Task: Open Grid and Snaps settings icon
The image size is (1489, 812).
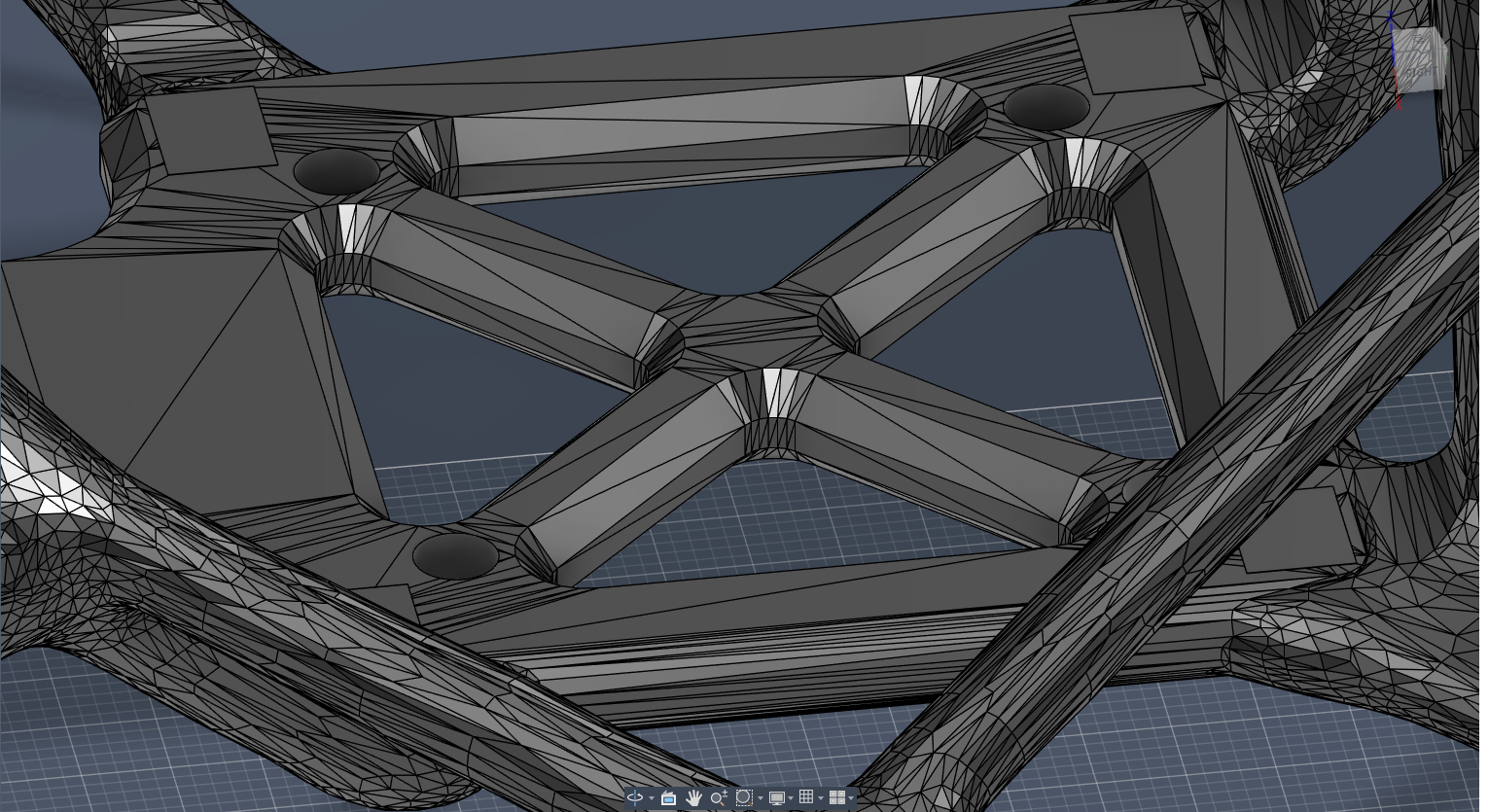Action: pos(806,797)
